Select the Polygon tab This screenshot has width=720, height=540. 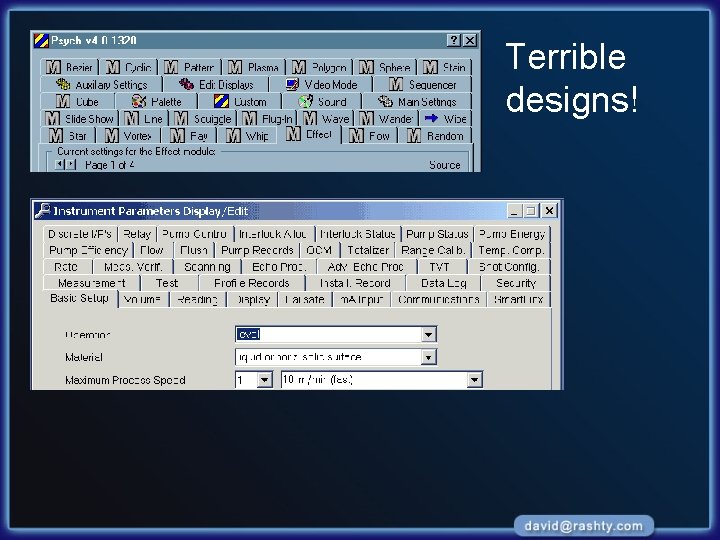point(319,68)
